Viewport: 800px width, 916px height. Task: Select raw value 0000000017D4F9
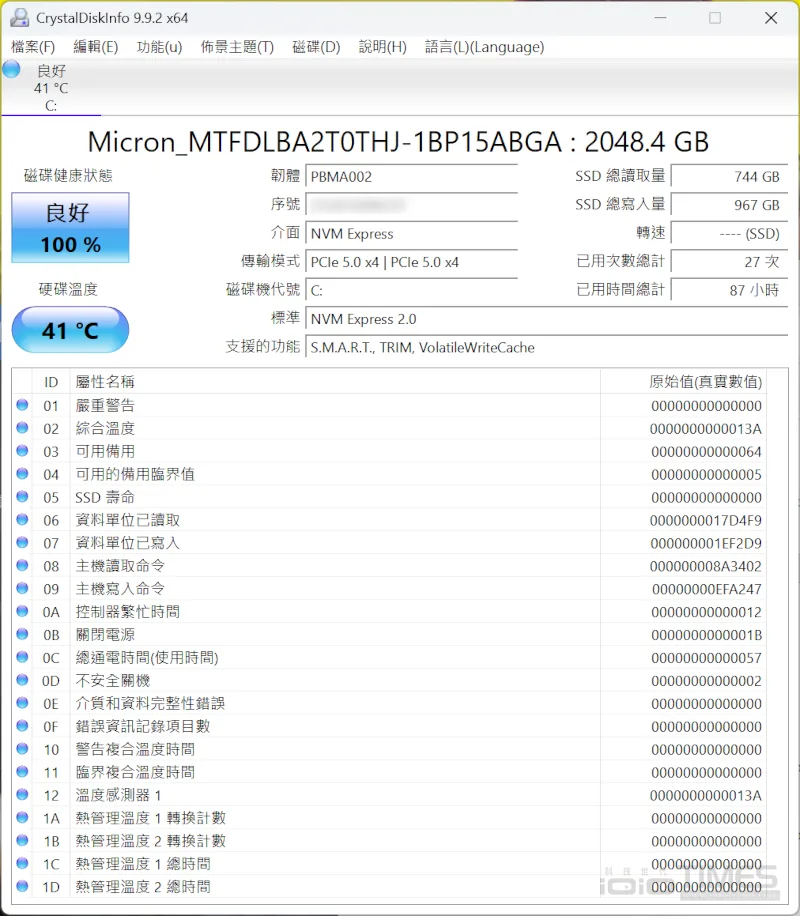[x=706, y=521]
